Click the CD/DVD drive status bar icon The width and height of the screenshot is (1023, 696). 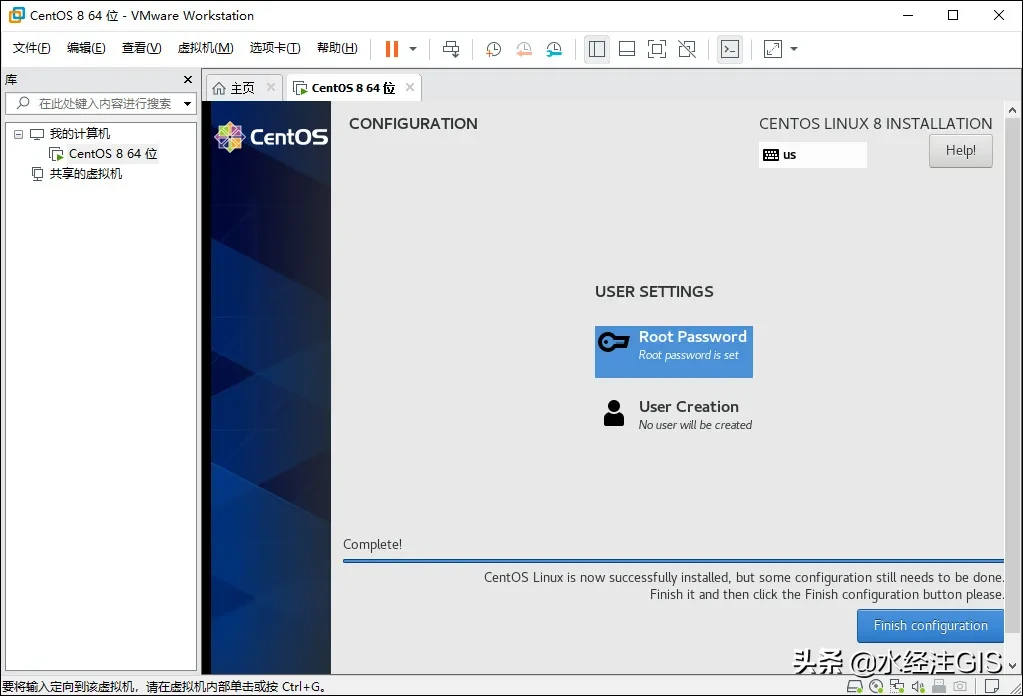[x=876, y=686]
